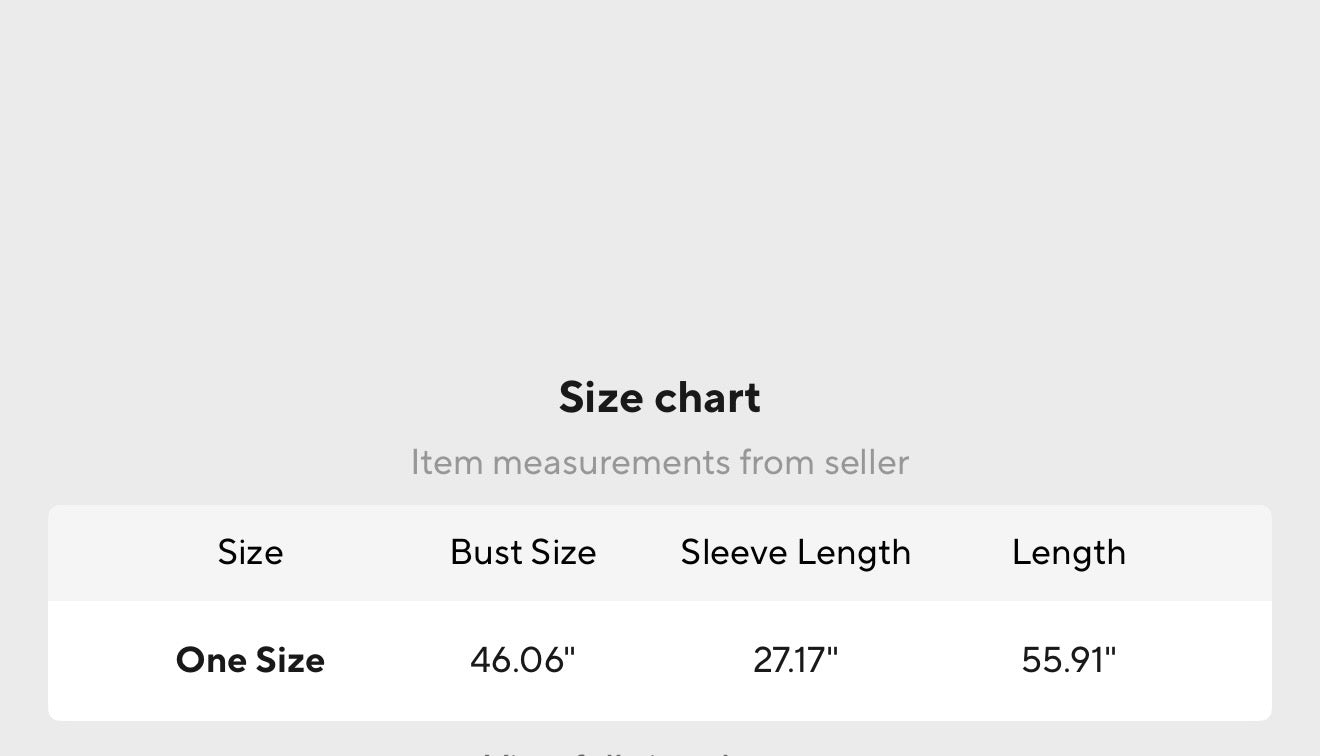Click the 55.91" length value
Image resolution: width=1320 pixels, height=756 pixels.
1068,660
